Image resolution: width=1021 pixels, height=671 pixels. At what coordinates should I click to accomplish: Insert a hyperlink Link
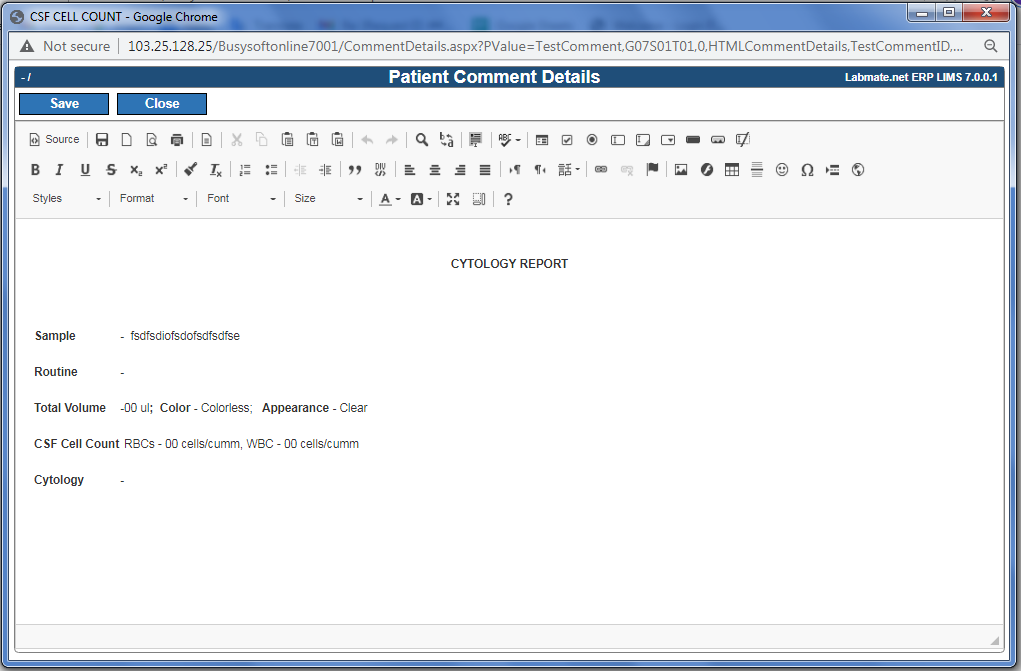click(601, 170)
